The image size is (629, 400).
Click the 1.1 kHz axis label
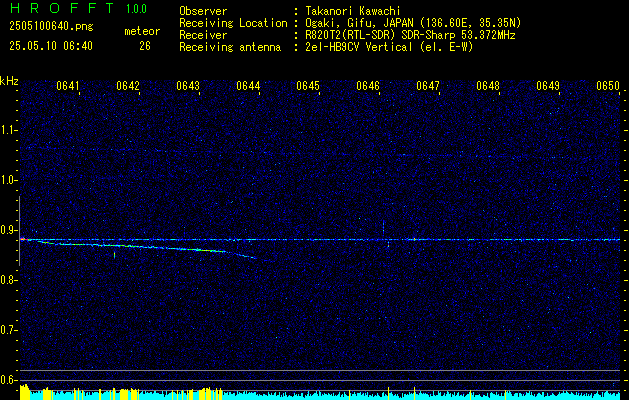[x=9, y=130]
